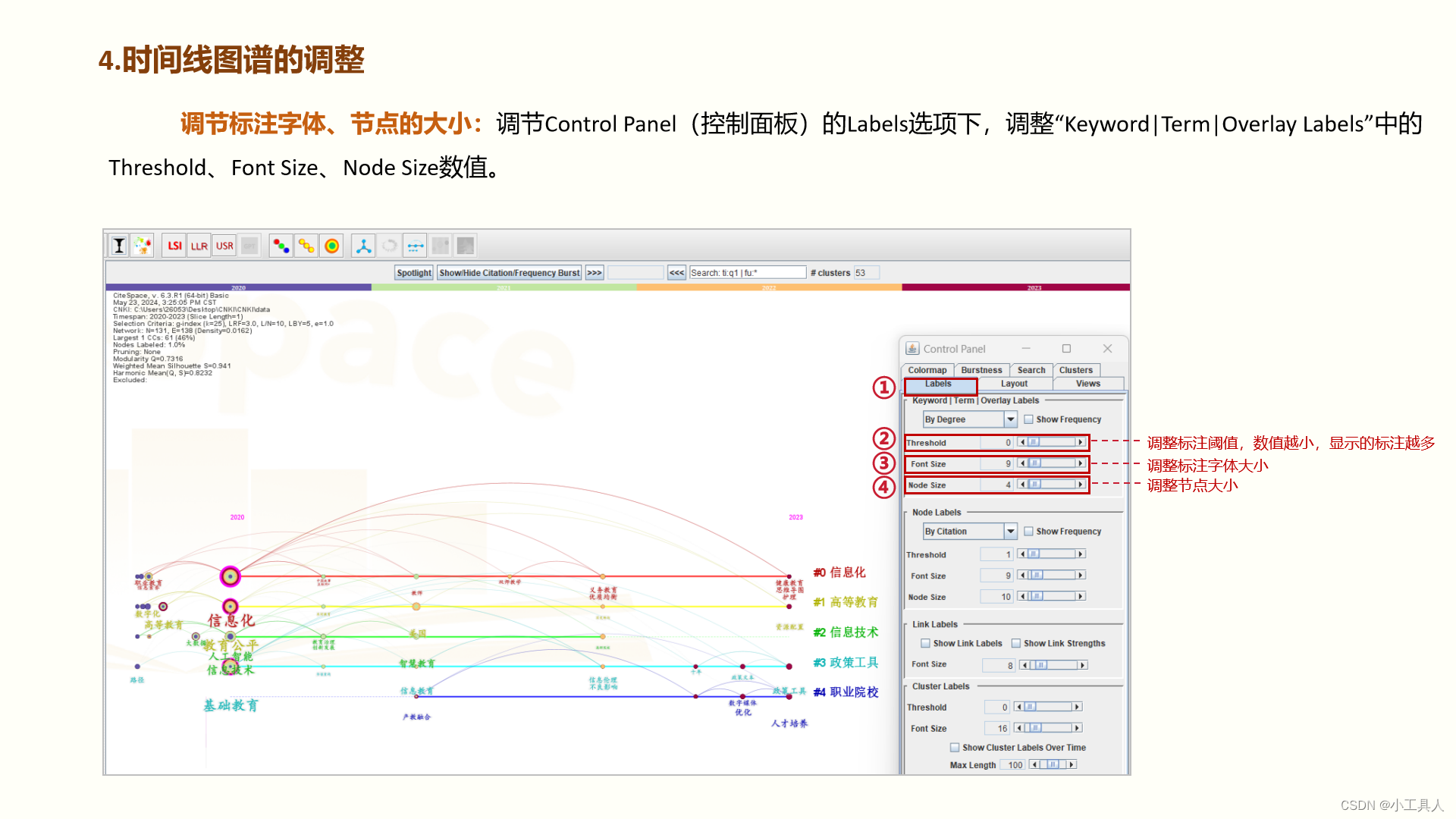Enable Show Frequency under Keyword labels
This screenshot has height=819, width=1456.
coord(1029,419)
